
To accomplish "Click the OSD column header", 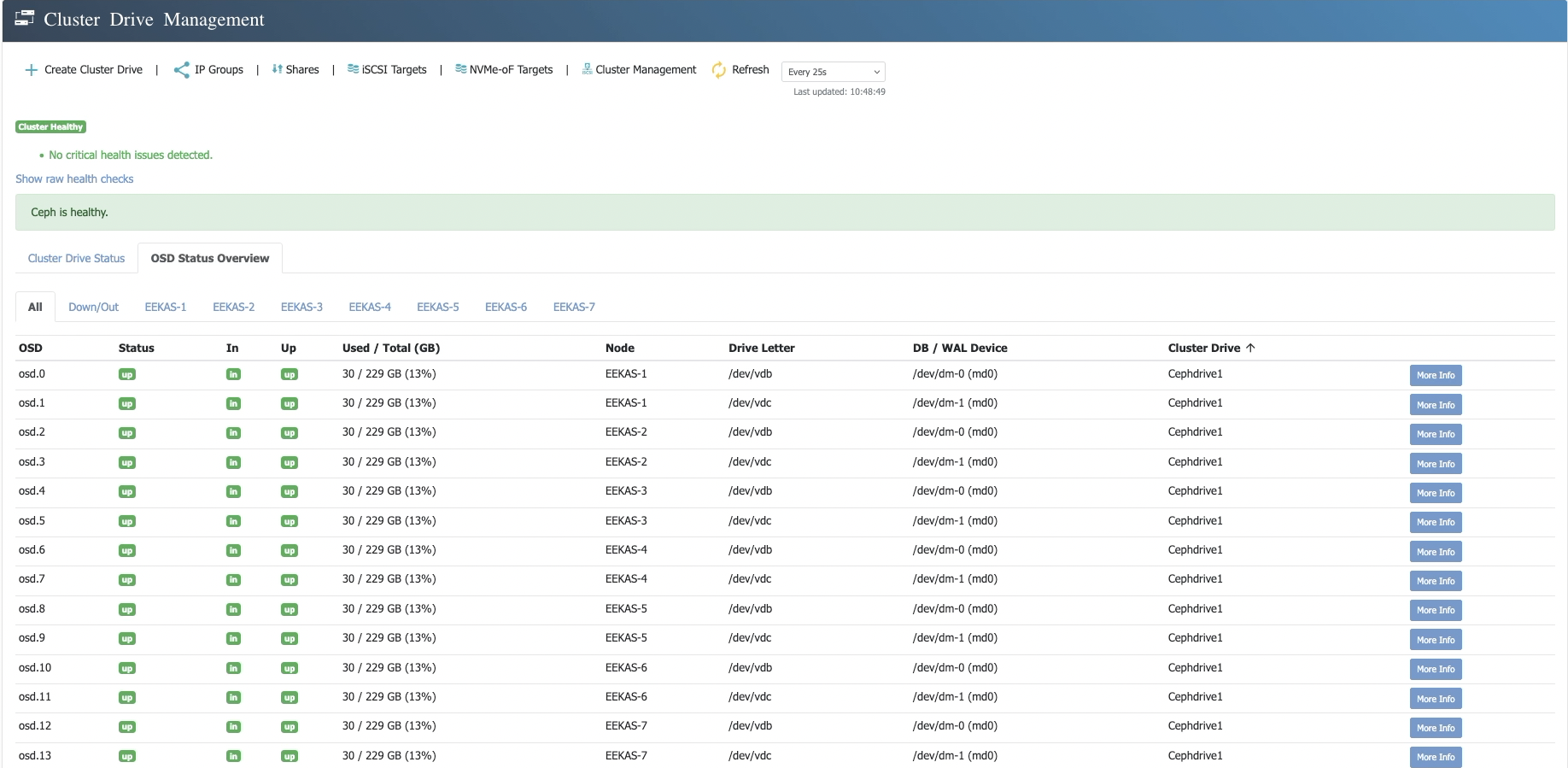I will coord(31,348).
